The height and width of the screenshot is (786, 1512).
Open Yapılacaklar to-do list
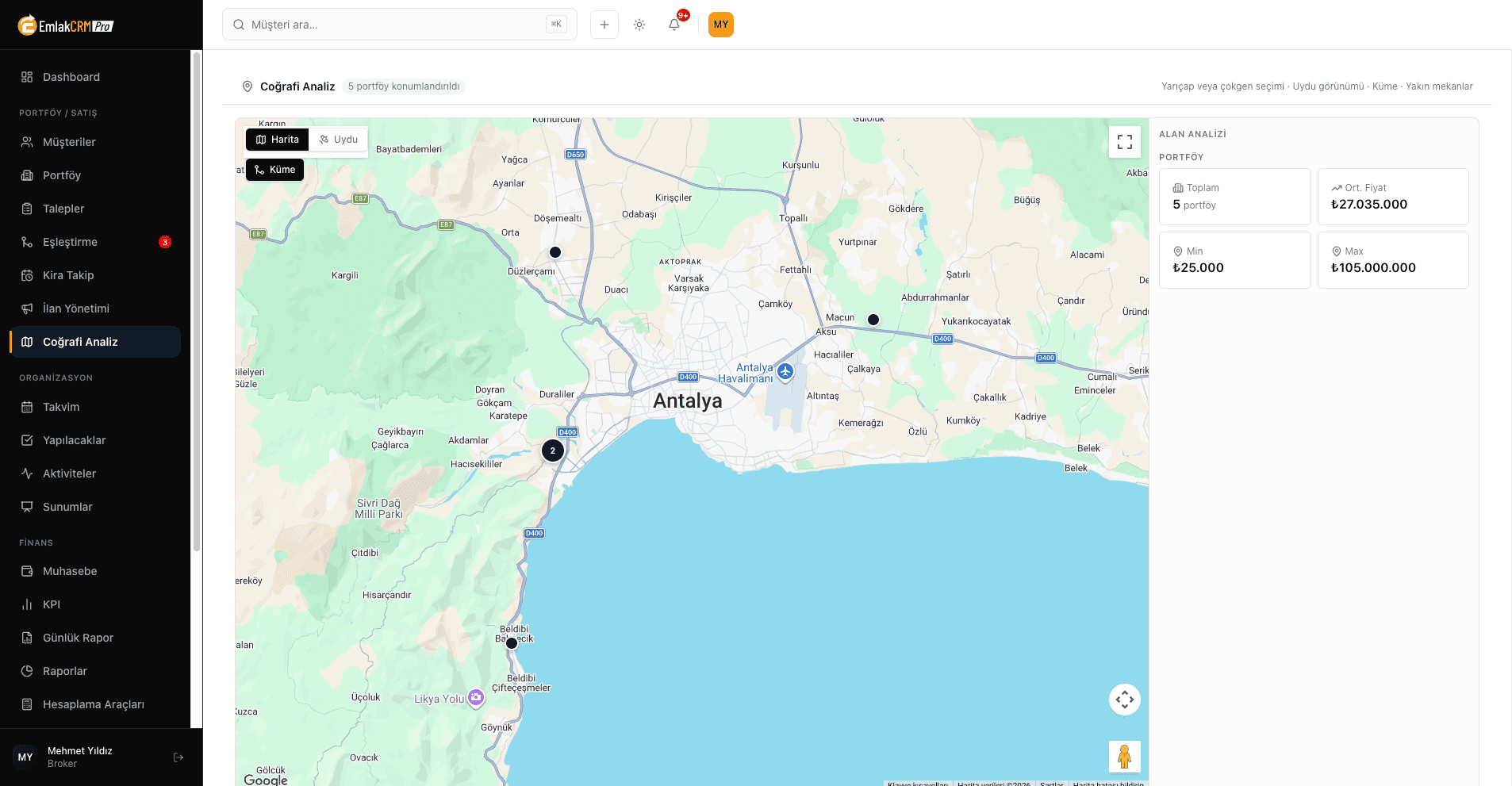[95, 440]
